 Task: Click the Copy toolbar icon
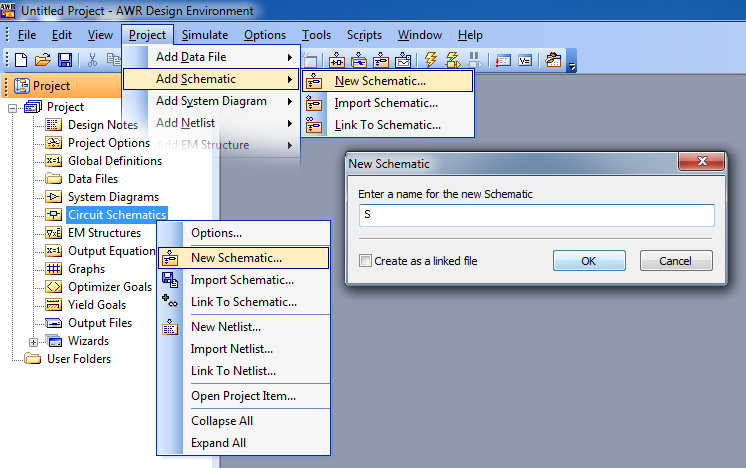(x=114, y=59)
